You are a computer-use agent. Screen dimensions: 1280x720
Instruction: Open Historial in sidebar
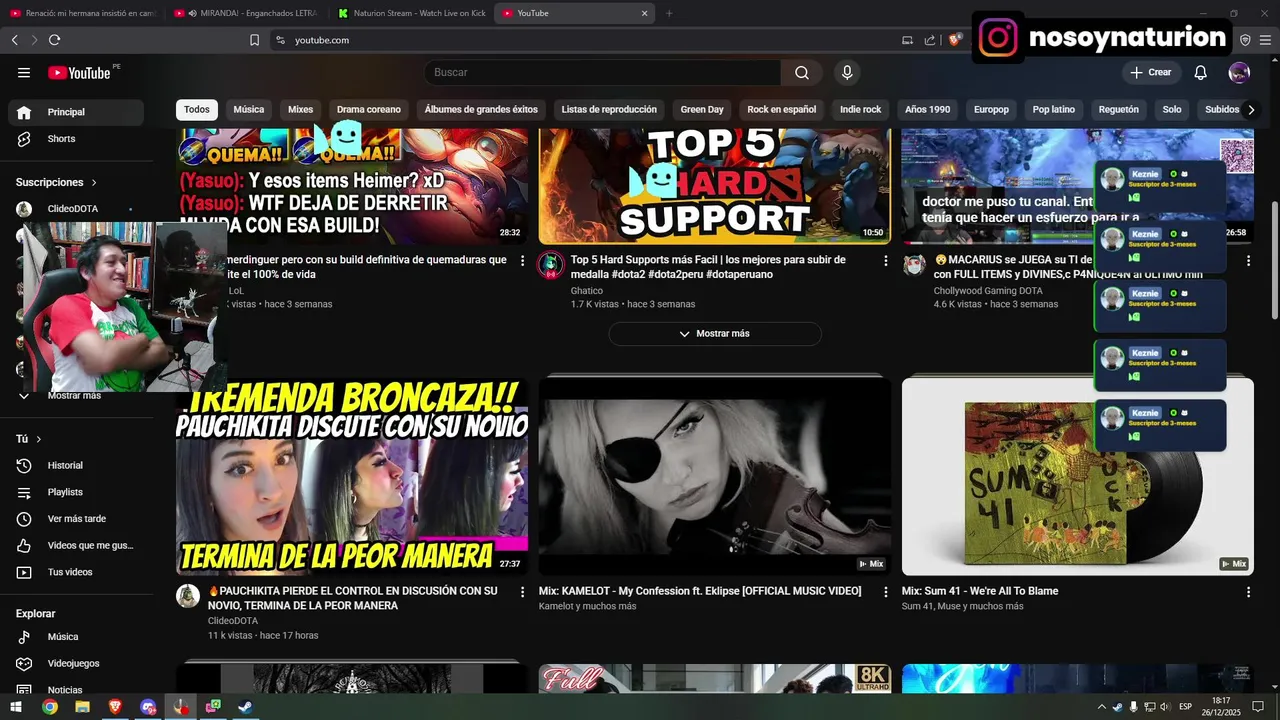[76, 466]
